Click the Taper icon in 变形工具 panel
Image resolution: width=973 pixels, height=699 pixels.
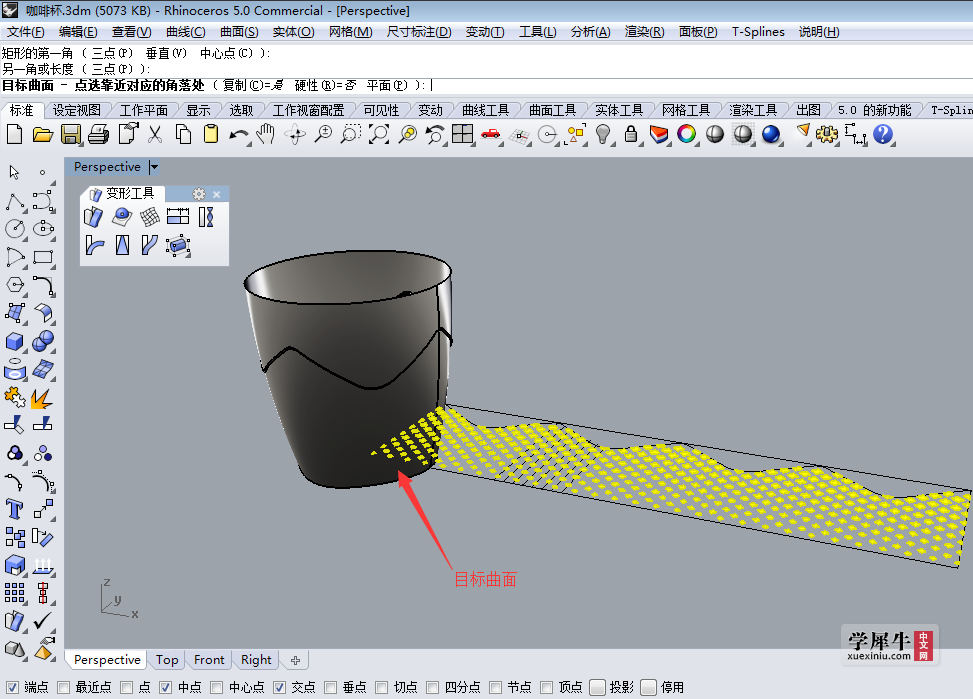pos(122,245)
